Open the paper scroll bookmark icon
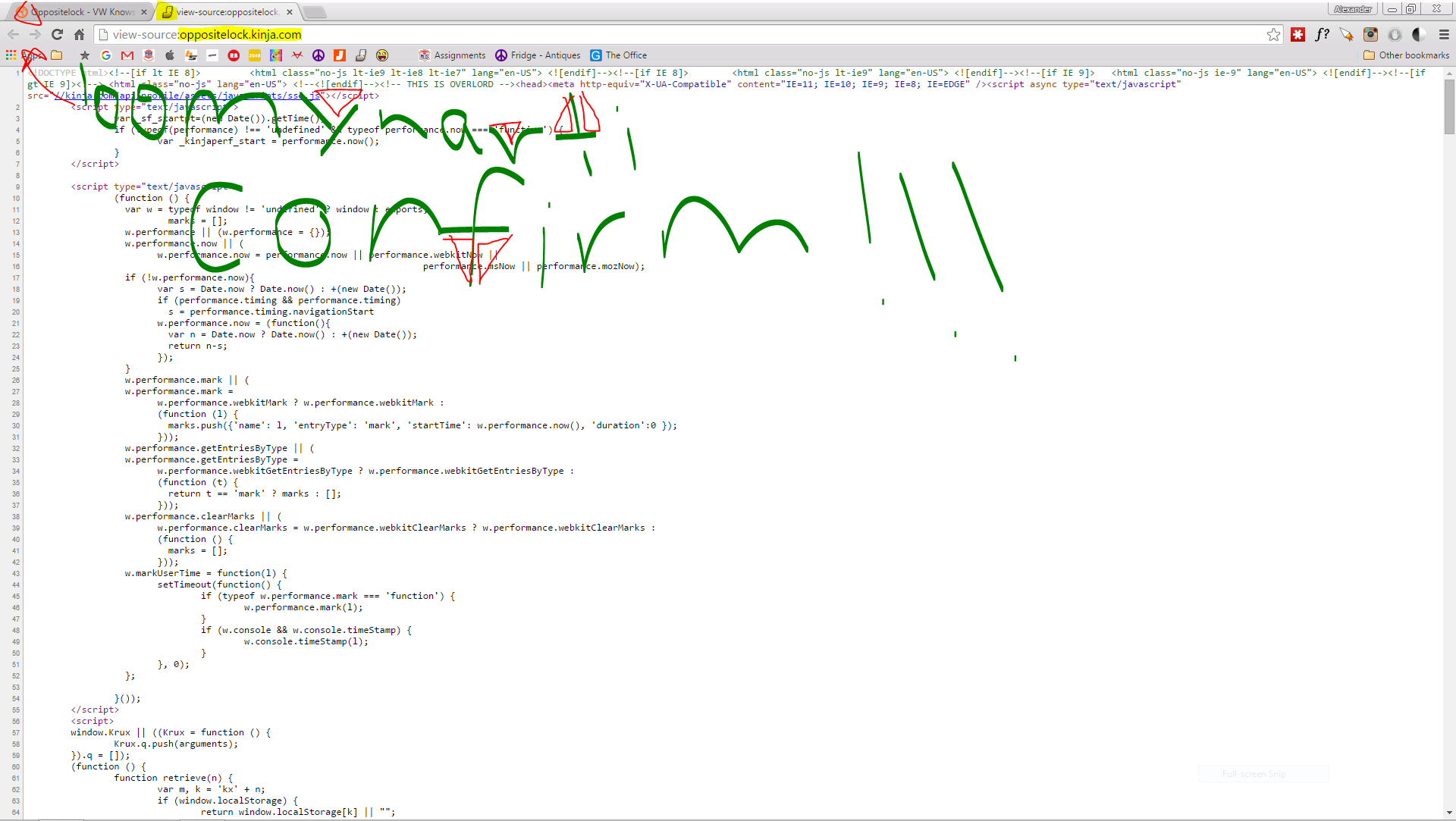Image resolution: width=1456 pixels, height=821 pixels. [x=361, y=55]
